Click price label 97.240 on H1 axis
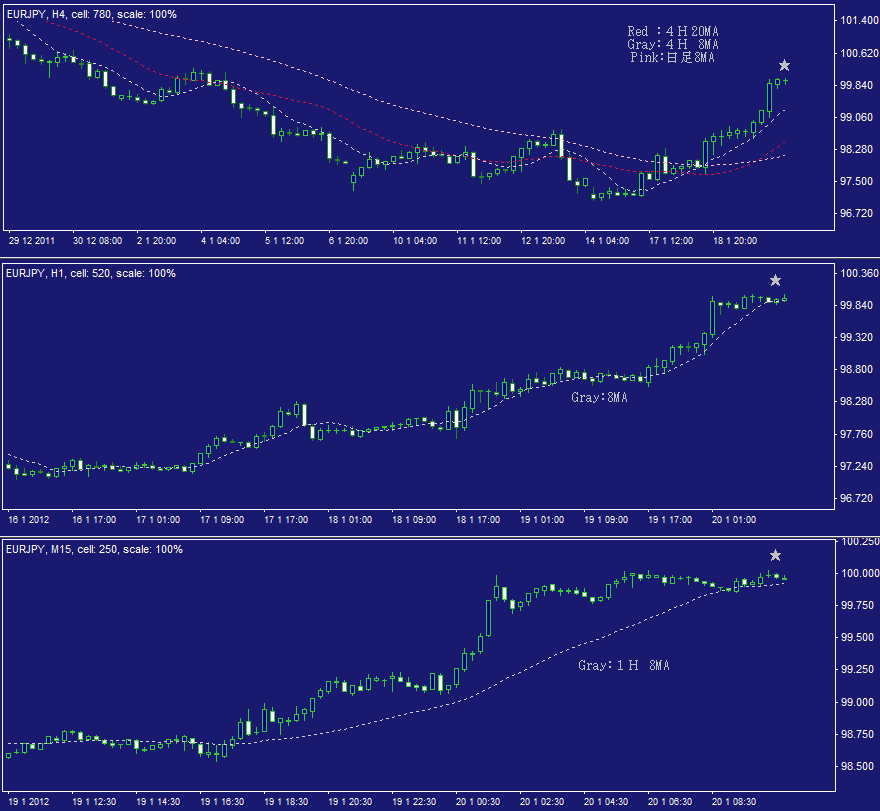The width and height of the screenshot is (880, 811). pos(857,466)
